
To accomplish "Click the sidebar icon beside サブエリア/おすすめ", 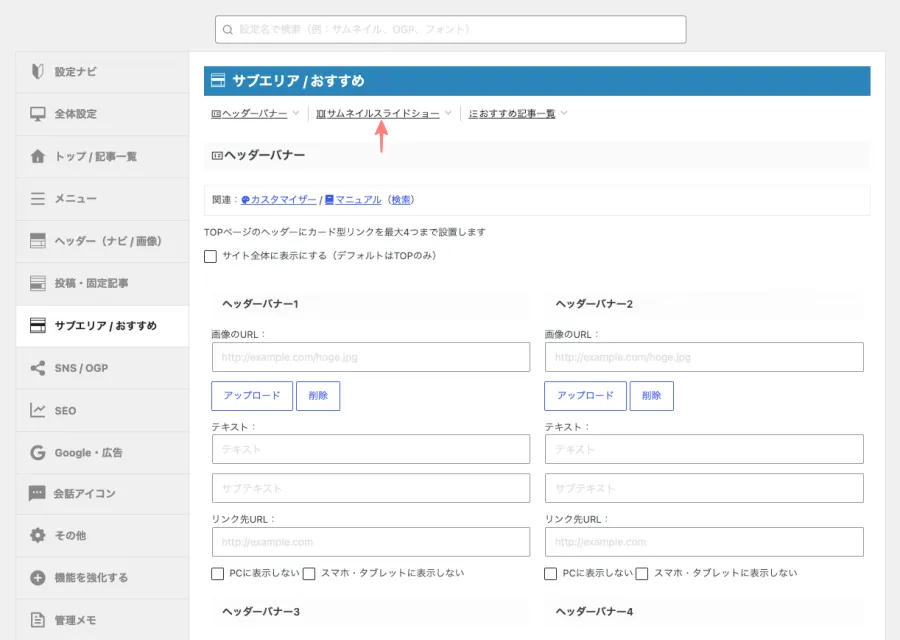I will point(37,325).
